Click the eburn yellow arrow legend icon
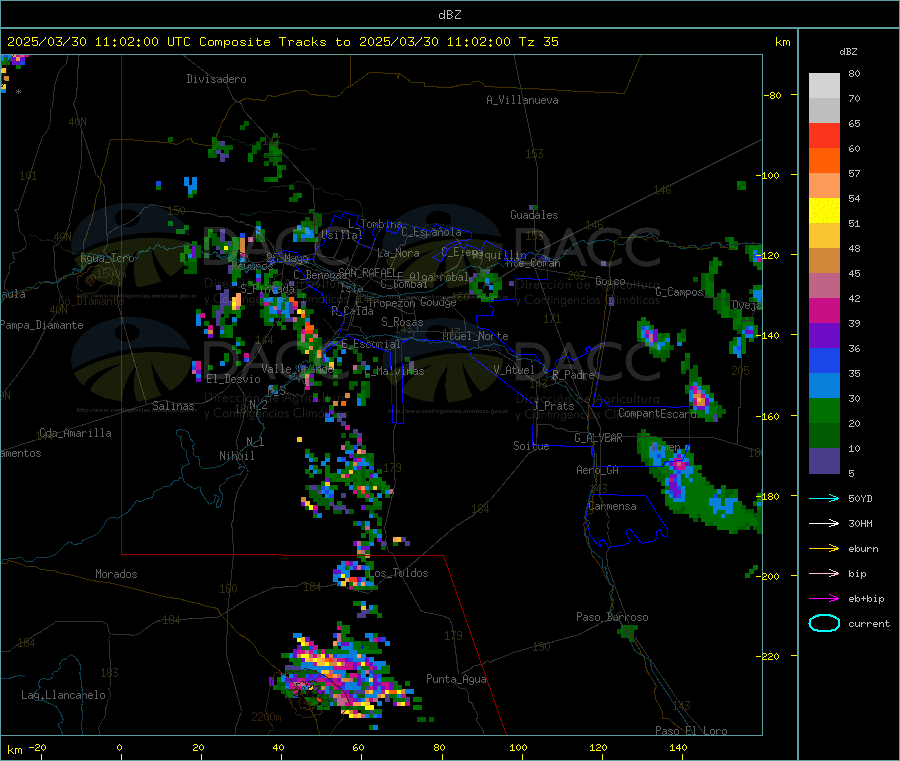Viewport: 900px width, 761px height. (824, 549)
